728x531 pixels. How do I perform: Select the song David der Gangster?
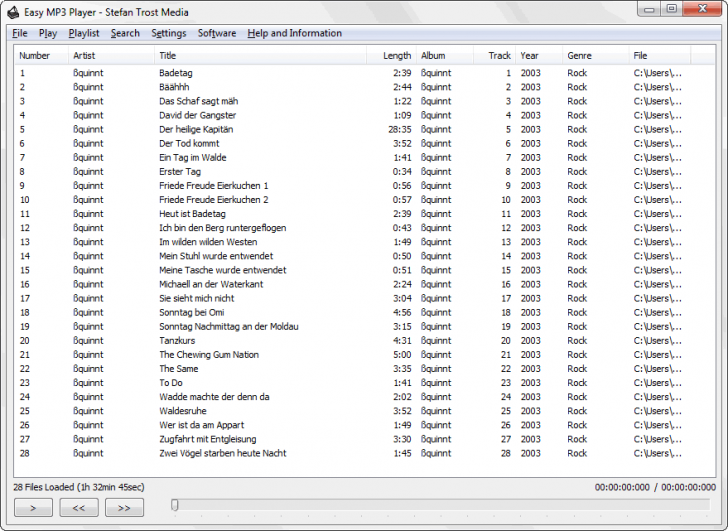pyautogui.click(x=197, y=115)
